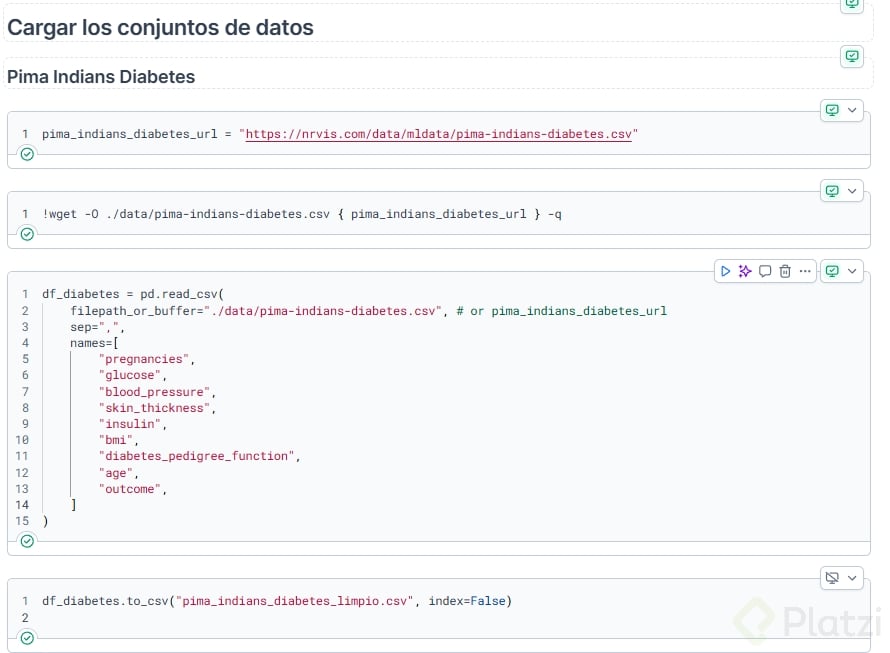Image resolution: width=890 pixels, height=653 pixels.
Task: Click status checkmark under the wget cell
Action: pyautogui.click(x=27, y=234)
